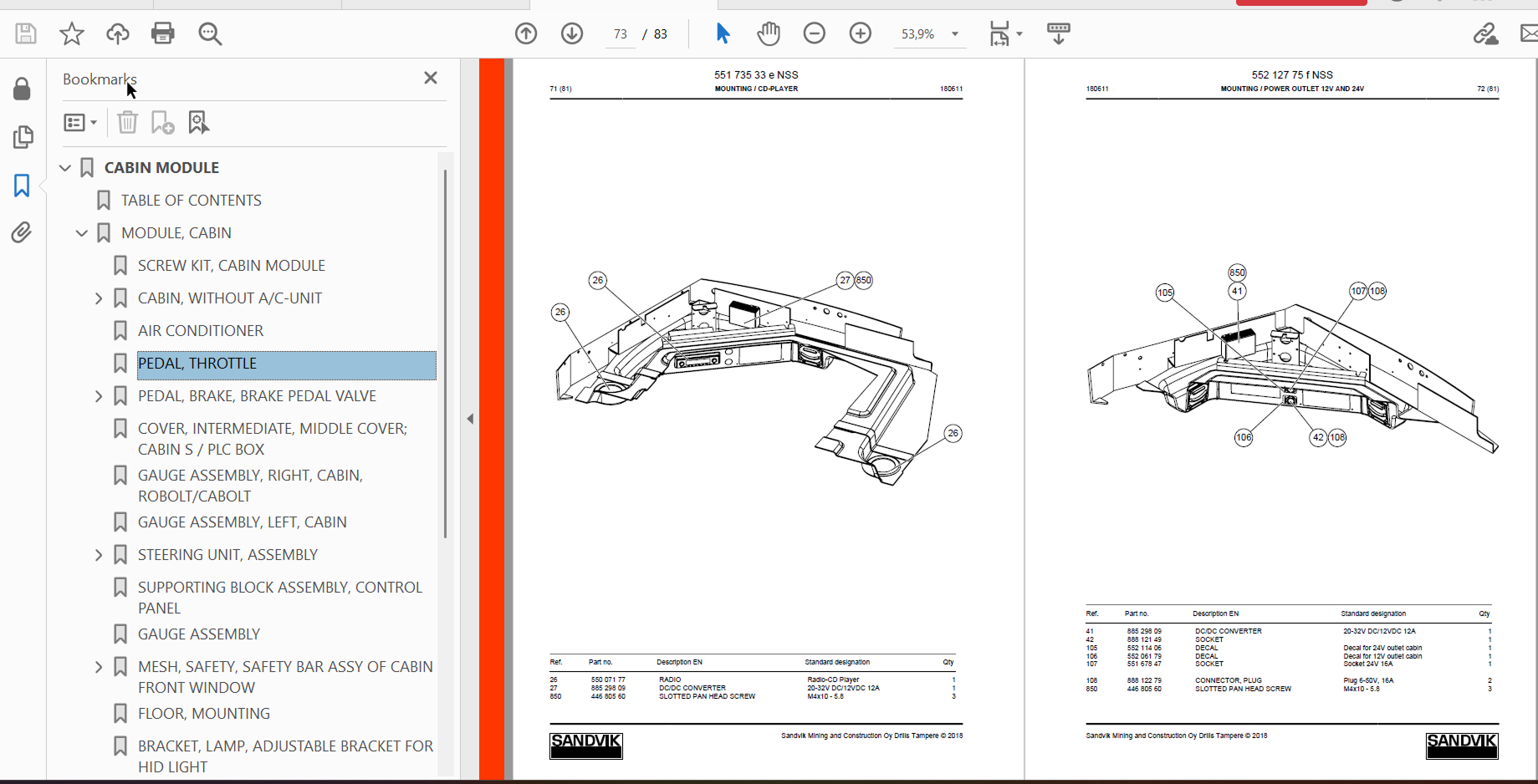1538x784 pixels.
Task: Add a new bookmark icon
Action: click(x=162, y=123)
